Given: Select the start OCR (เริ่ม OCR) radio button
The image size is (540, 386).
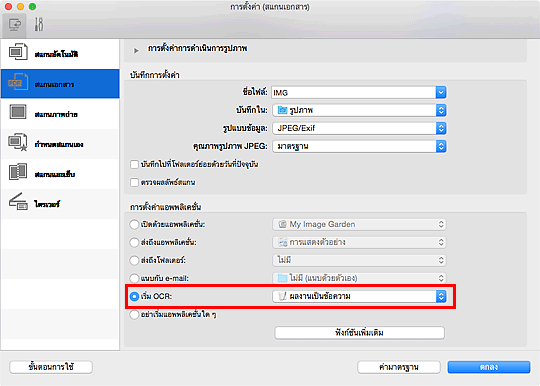Looking at the screenshot, I should (x=134, y=296).
